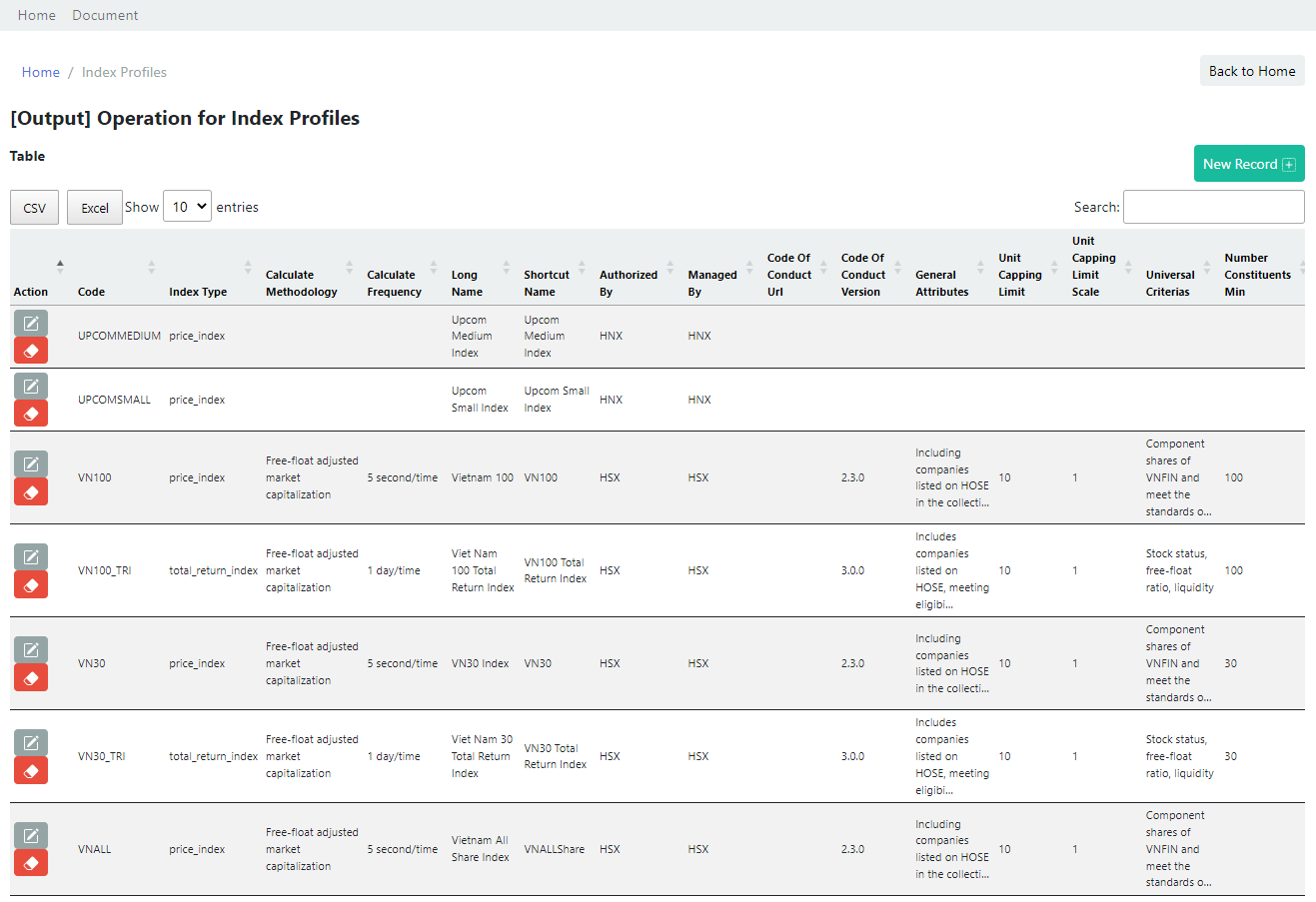1316x902 pixels.
Task: Go to Home breadcrumb link
Action: [41, 72]
